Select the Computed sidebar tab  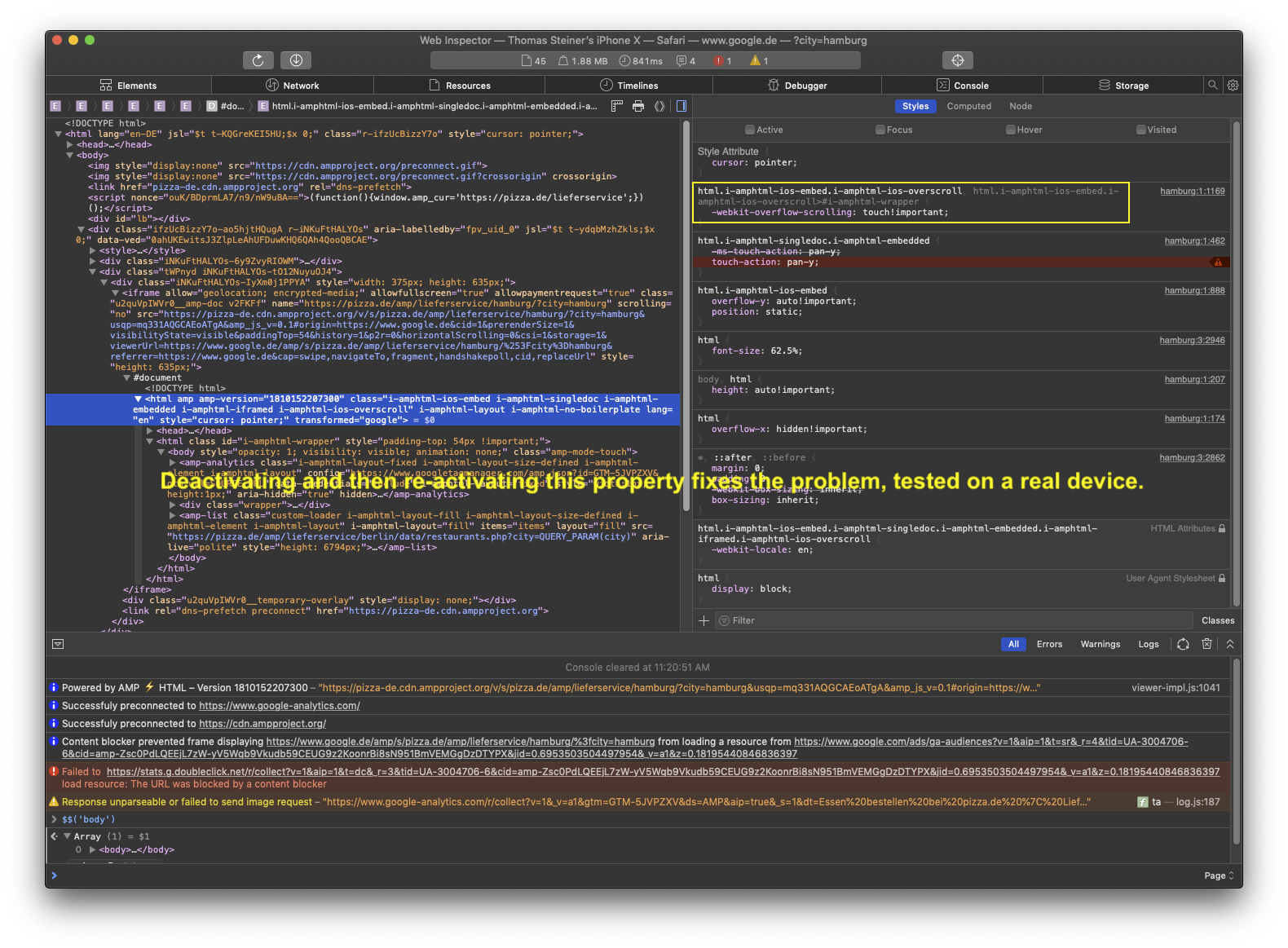(x=968, y=107)
